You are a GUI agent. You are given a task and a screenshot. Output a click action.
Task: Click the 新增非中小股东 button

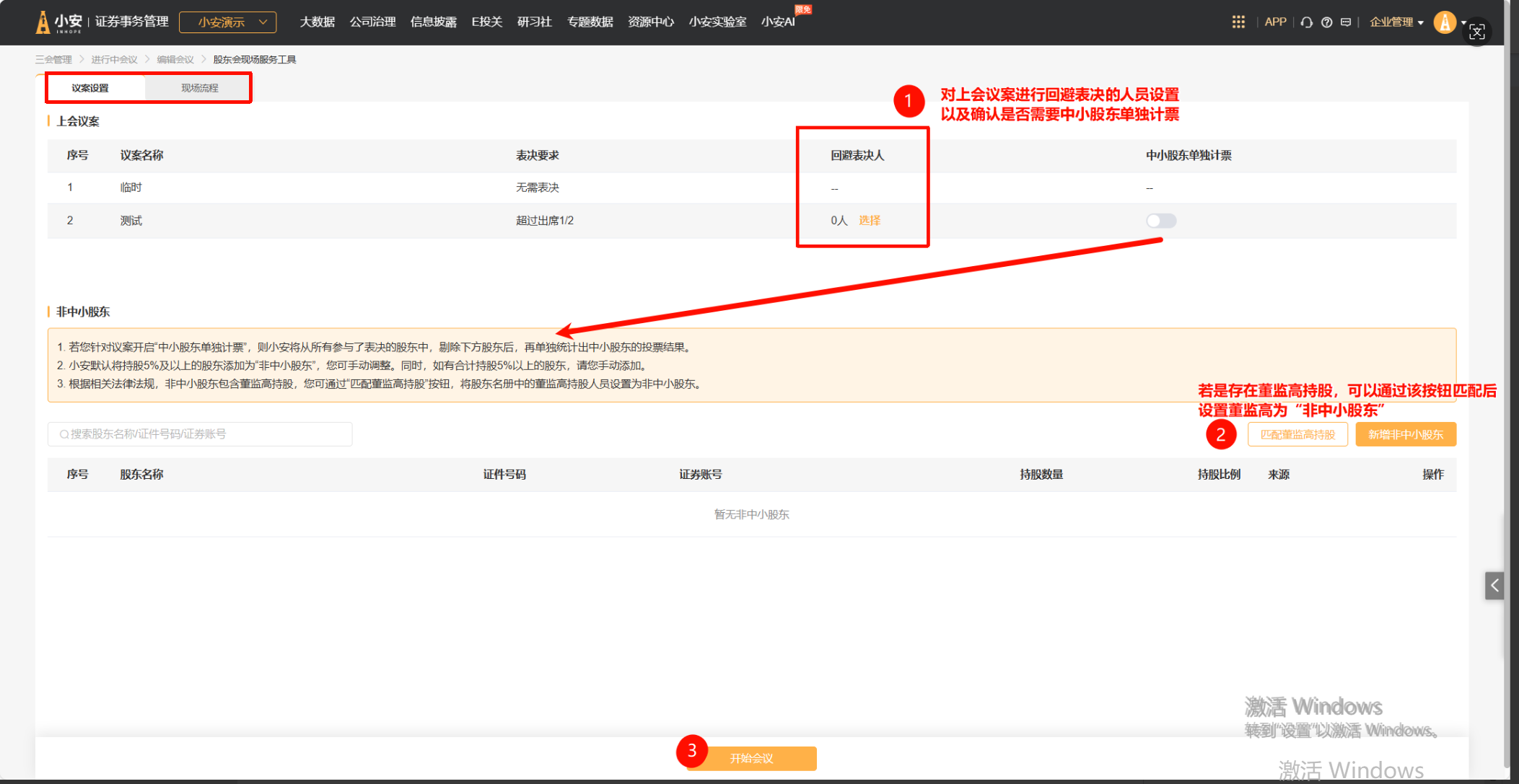click(1405, 434)
